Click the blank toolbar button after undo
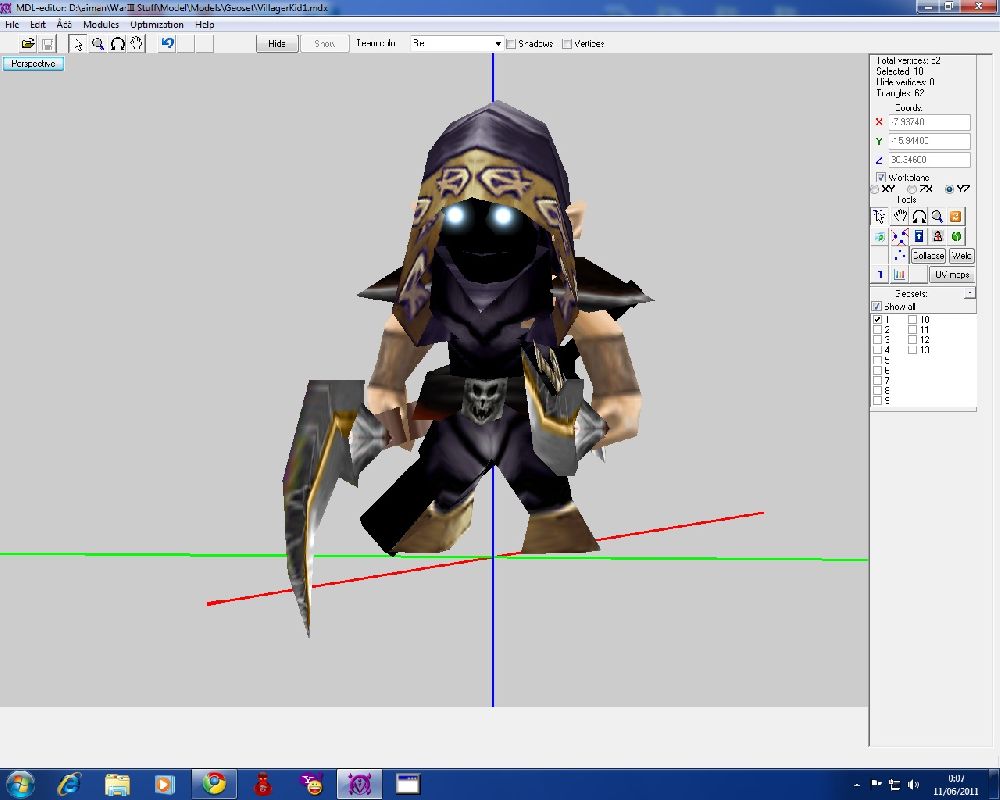Screen dimensions: 1000x800 tap(186, 44)
